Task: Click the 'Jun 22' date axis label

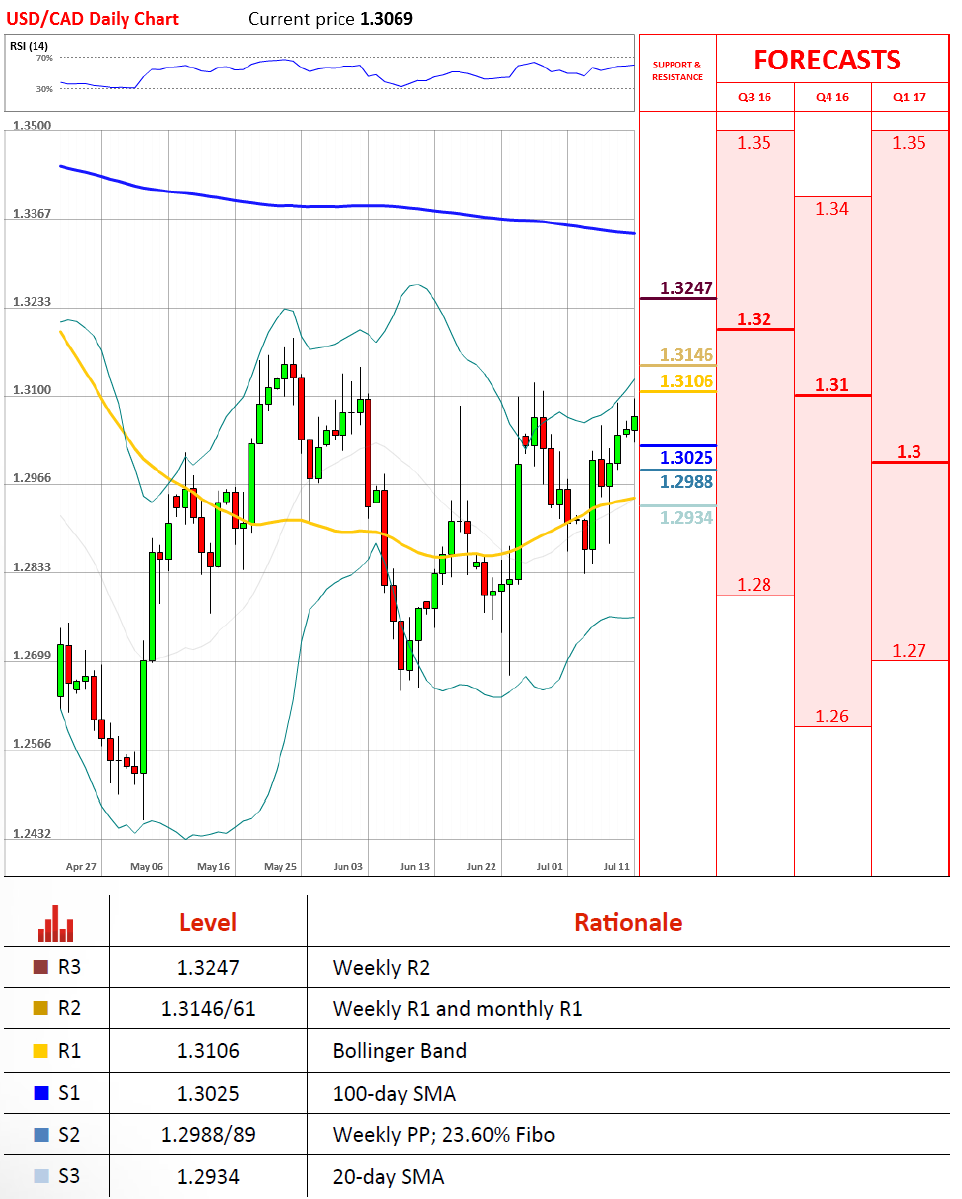Action: tap(481, 866)
